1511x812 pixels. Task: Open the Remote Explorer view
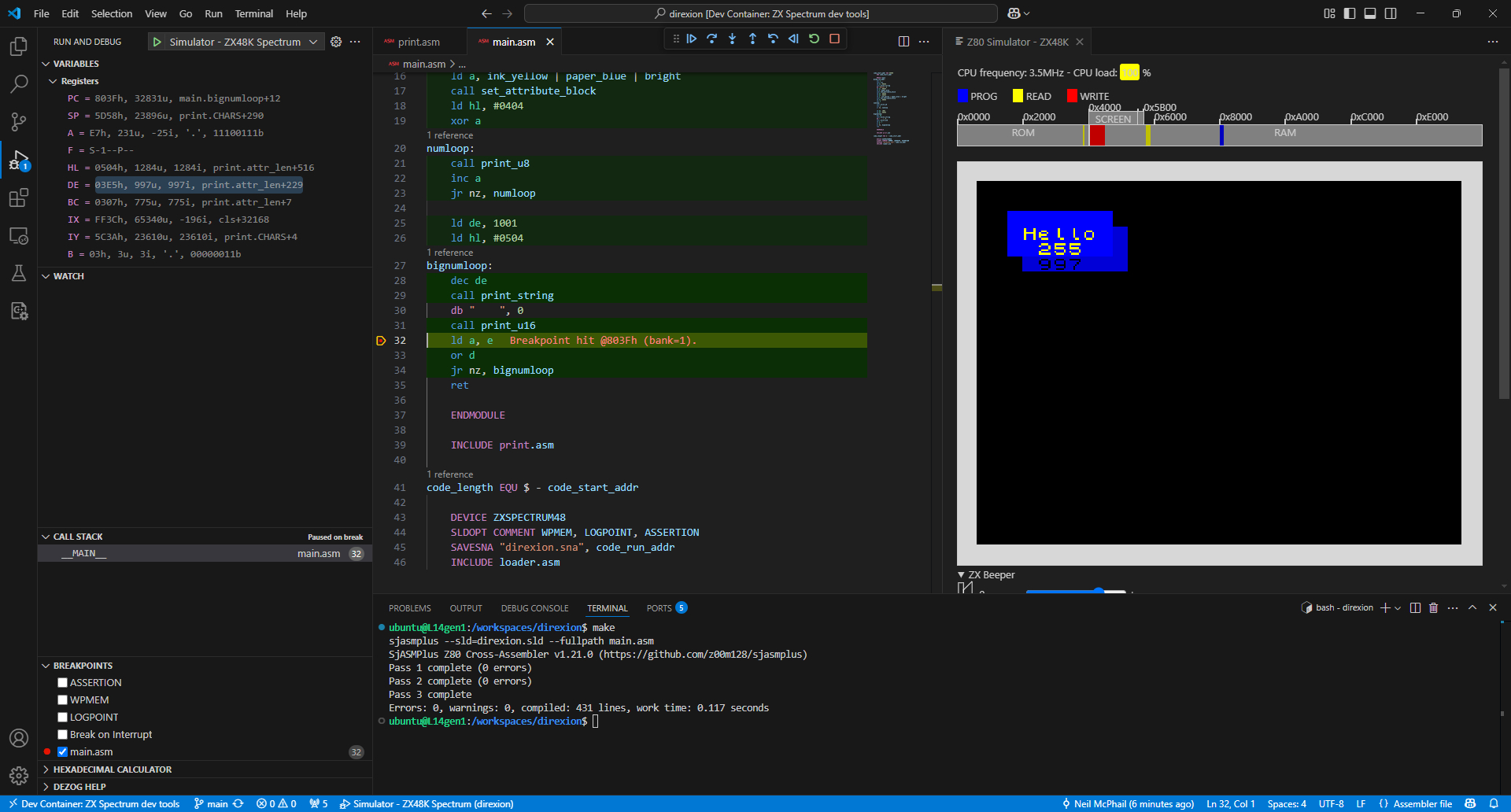18,235
